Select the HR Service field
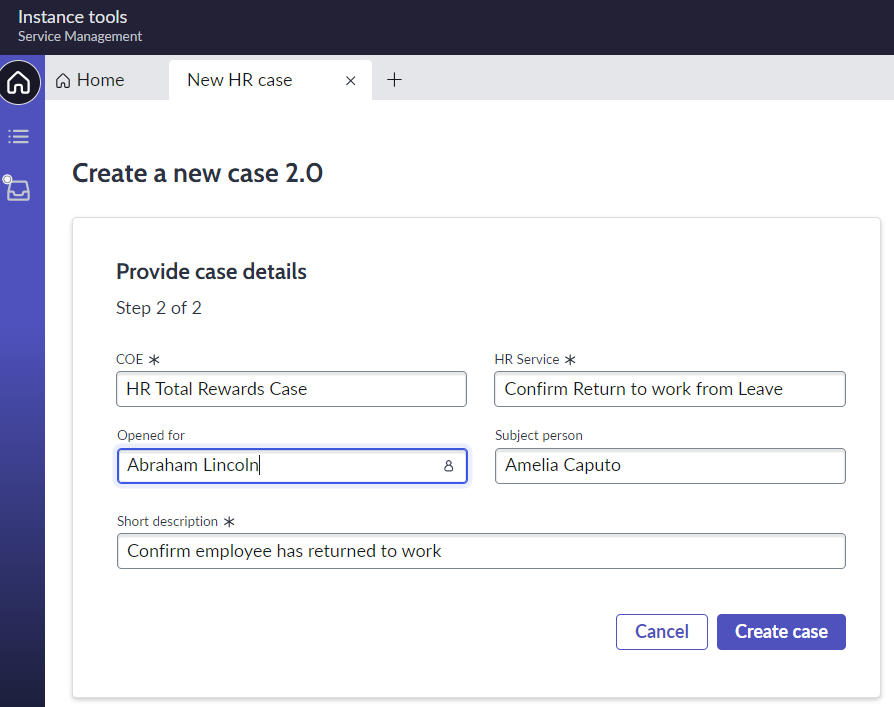Viewport: 894px width, 707px height. point(669,389)
